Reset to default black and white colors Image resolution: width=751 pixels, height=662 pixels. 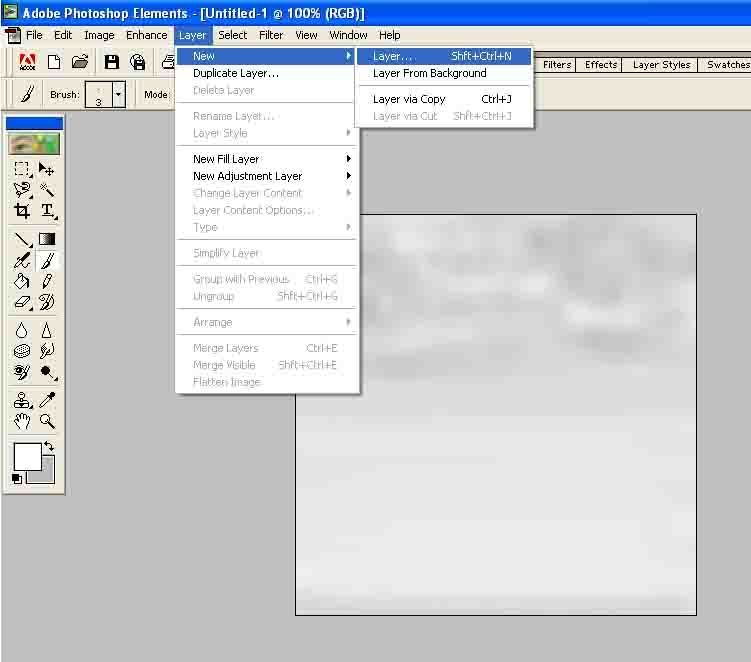(x=17, y=480)
